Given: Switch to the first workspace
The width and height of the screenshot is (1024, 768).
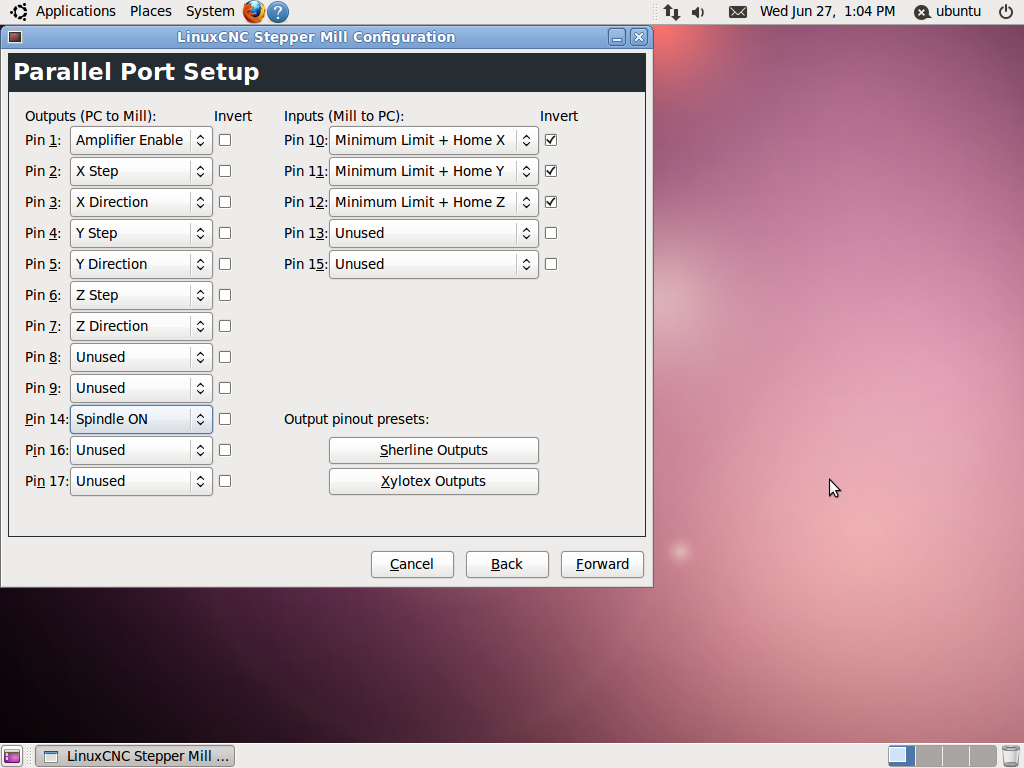Looking at the screenshot, I should (901, 756).
